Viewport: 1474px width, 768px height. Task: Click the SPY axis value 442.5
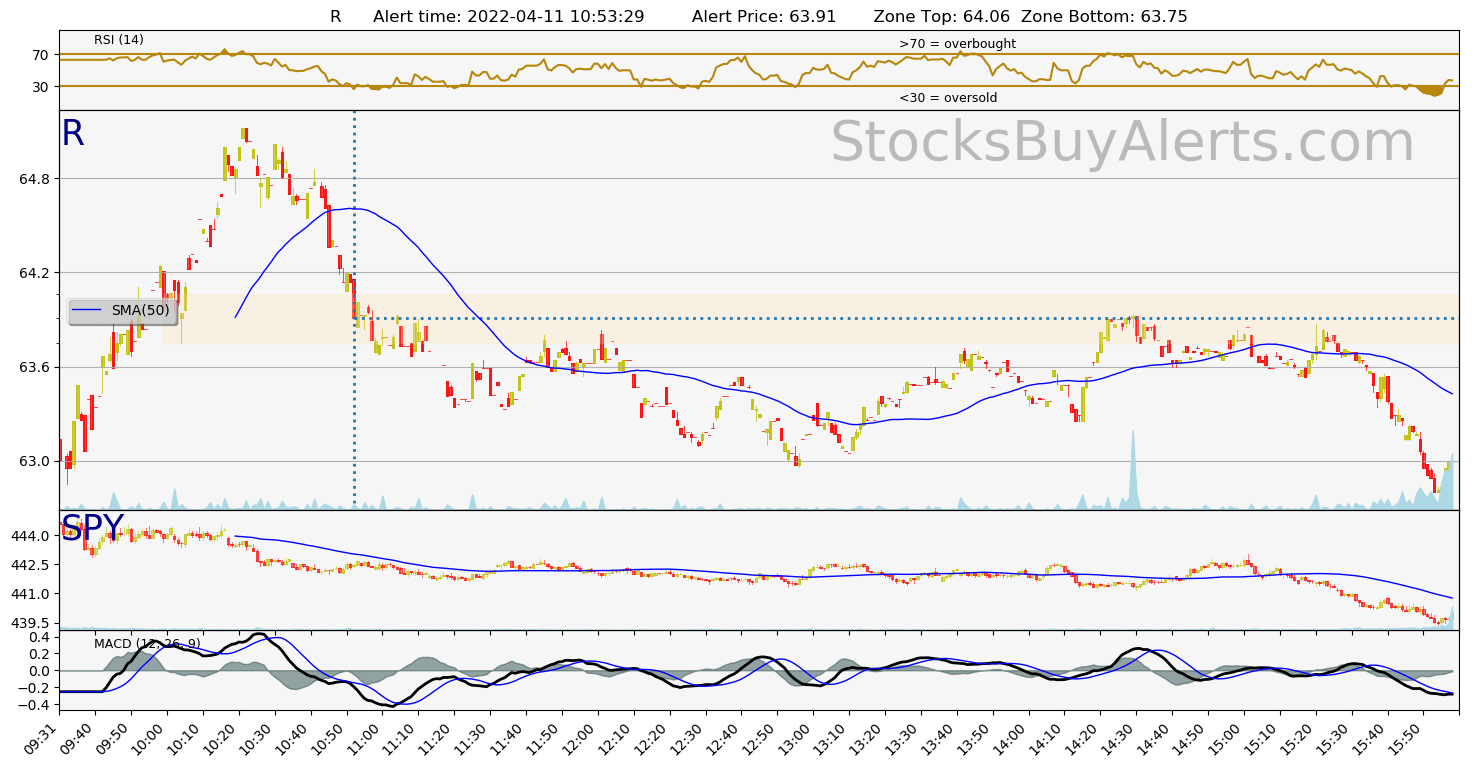pyautogui.click(x=30, y=565)
